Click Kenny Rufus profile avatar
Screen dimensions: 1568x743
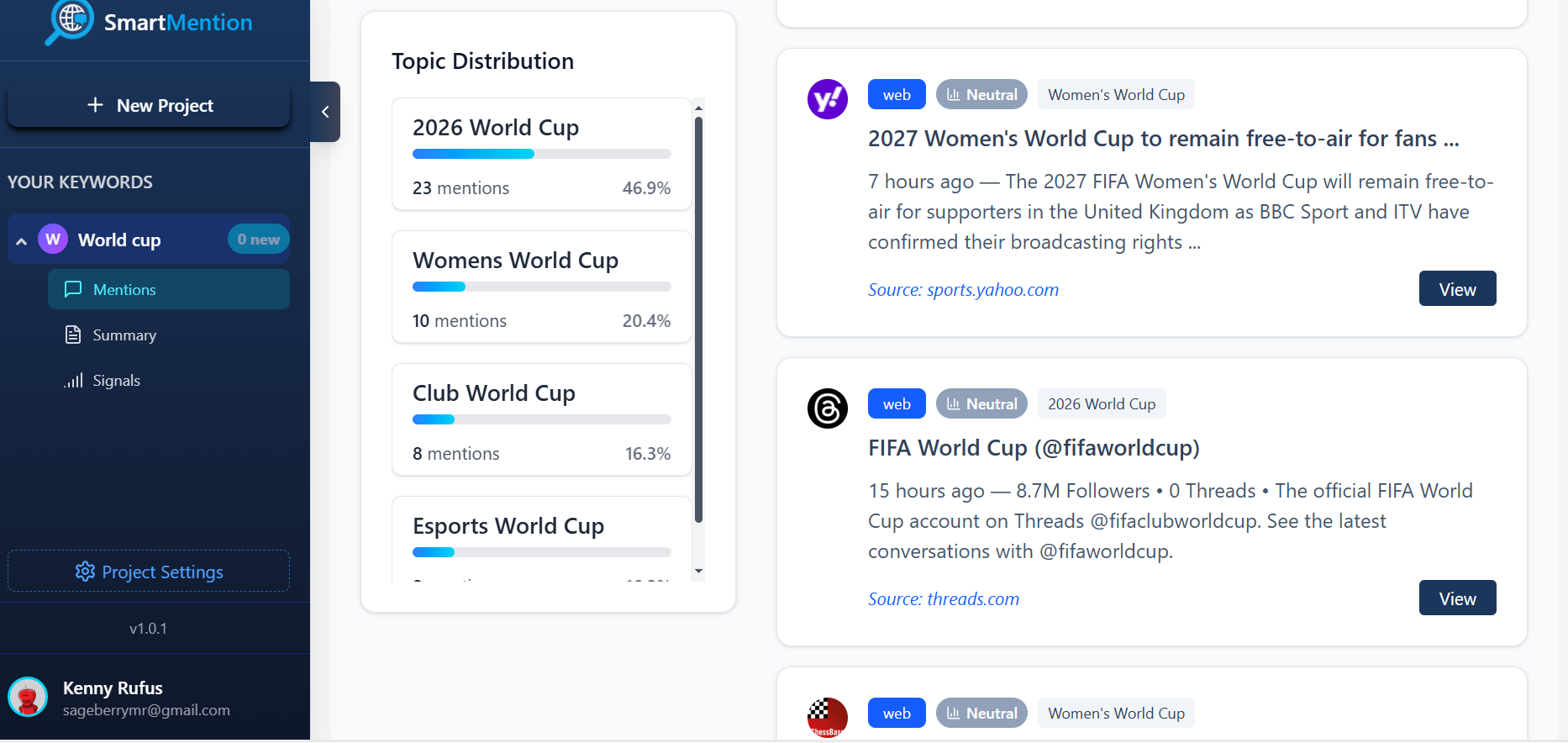[x=28, y=698]
